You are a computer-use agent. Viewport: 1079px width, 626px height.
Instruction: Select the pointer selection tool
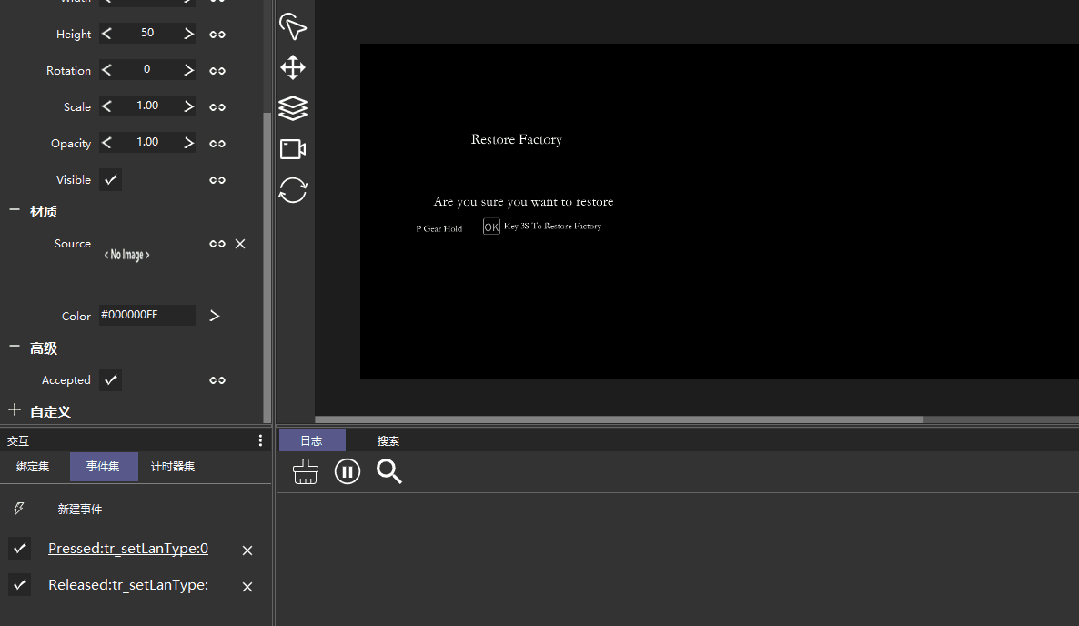click(292, 27)
